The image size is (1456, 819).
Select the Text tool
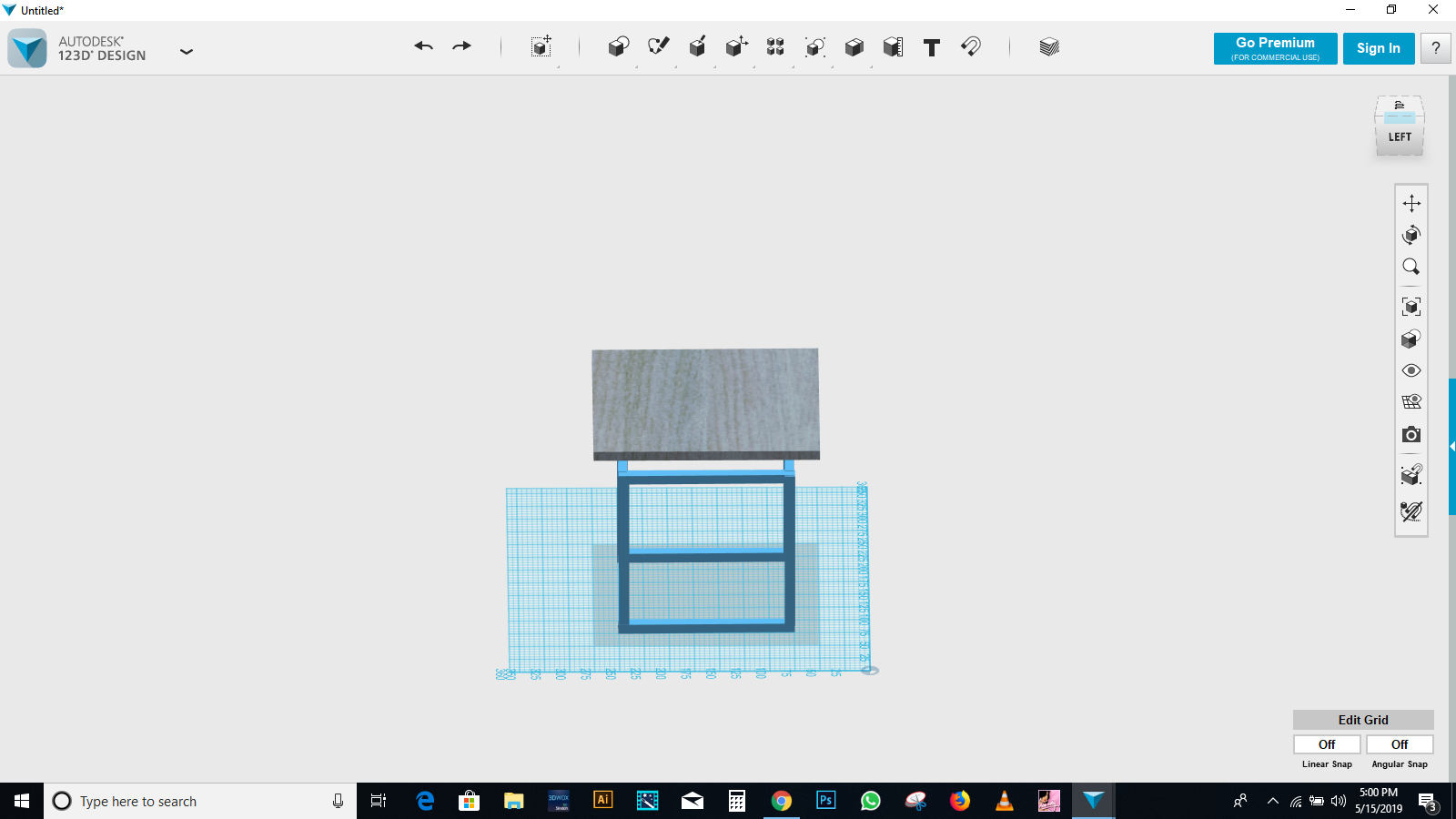click(931, 46)
